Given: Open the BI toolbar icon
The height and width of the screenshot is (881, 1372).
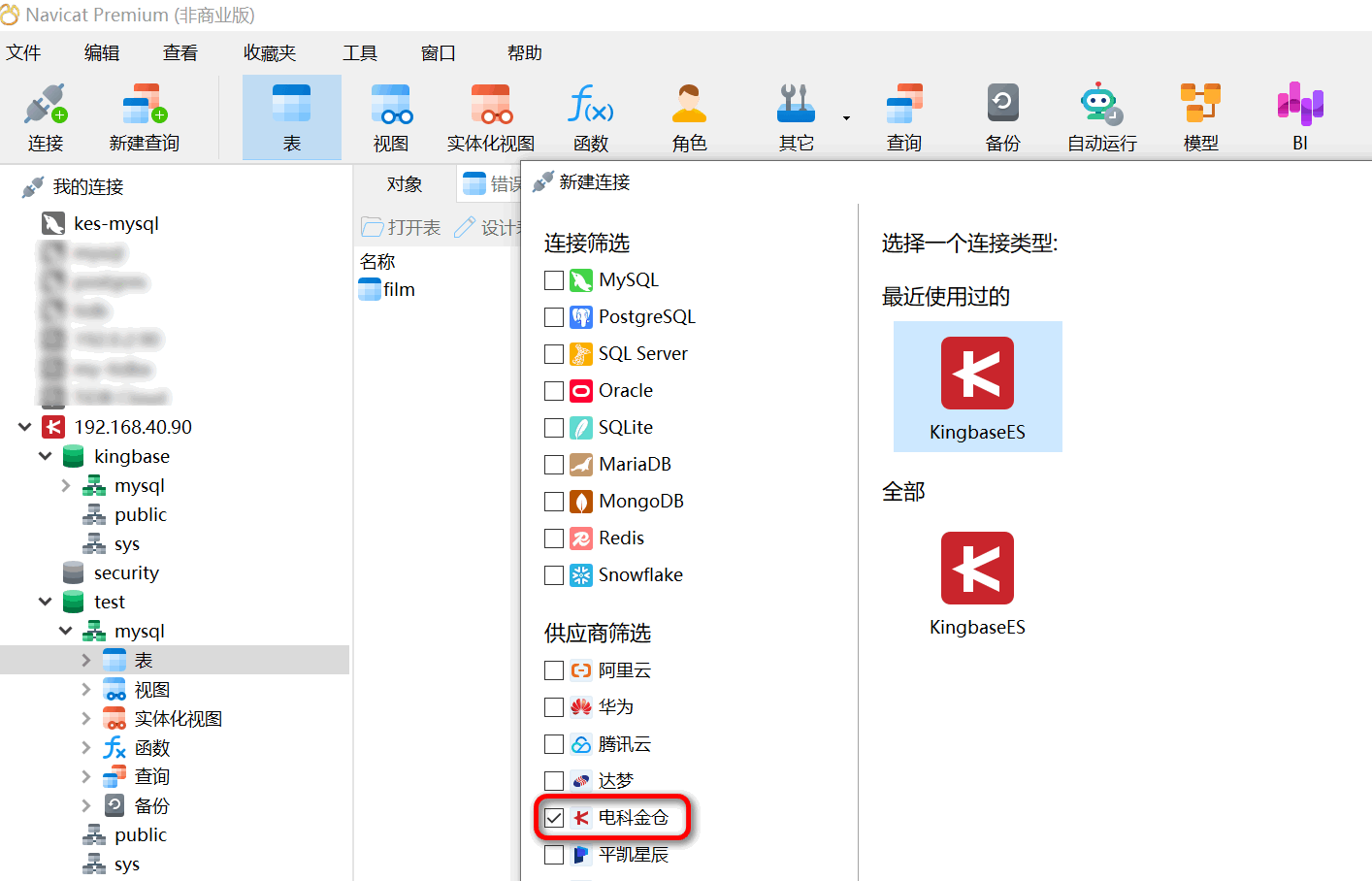Looking at the screenshot, I should [1300, 117].
